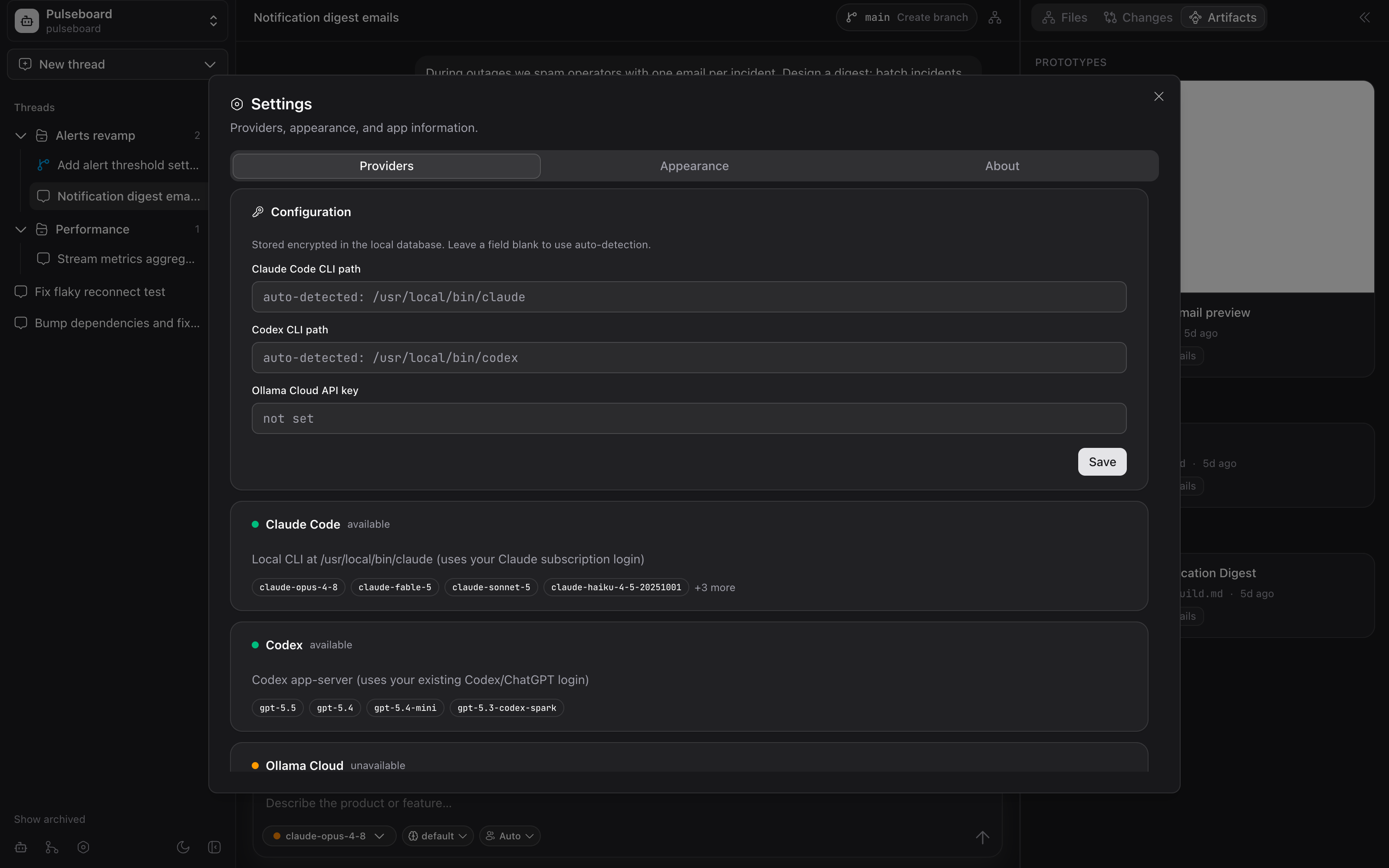
Task: Click the Claude Code provider heading
Action: tap(303, 524)
